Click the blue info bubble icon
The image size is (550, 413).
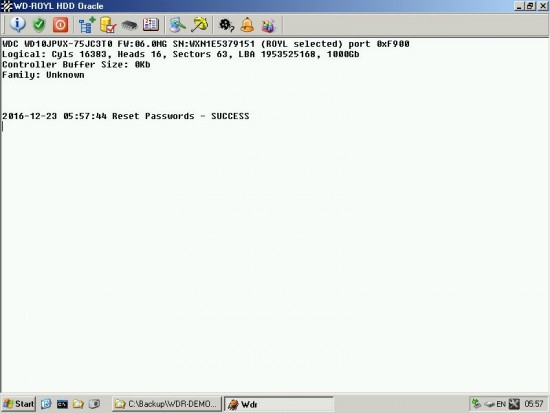tap(17, 25)
